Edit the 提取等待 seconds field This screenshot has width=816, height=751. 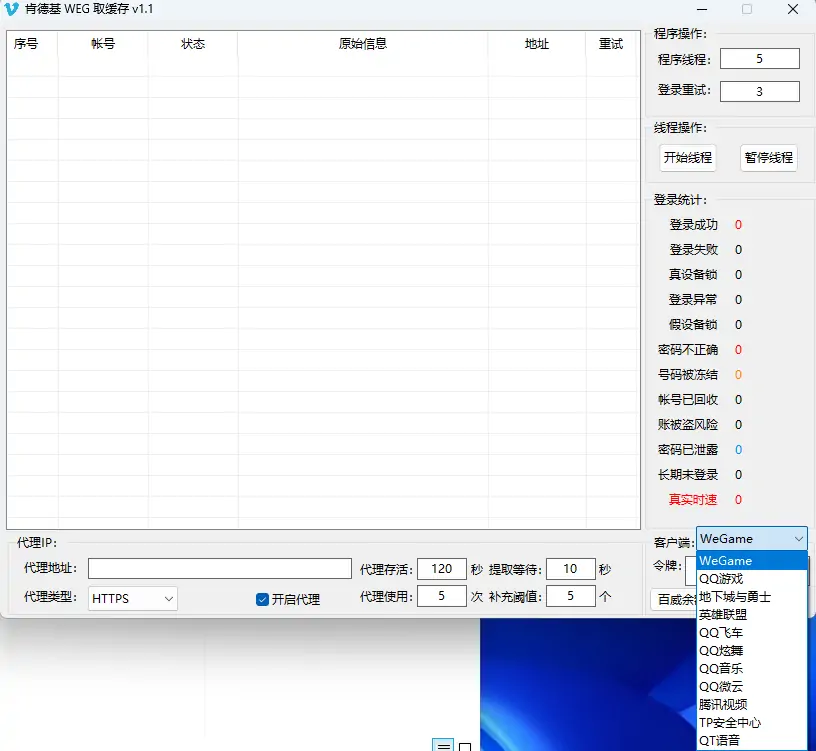coord(570,569)
